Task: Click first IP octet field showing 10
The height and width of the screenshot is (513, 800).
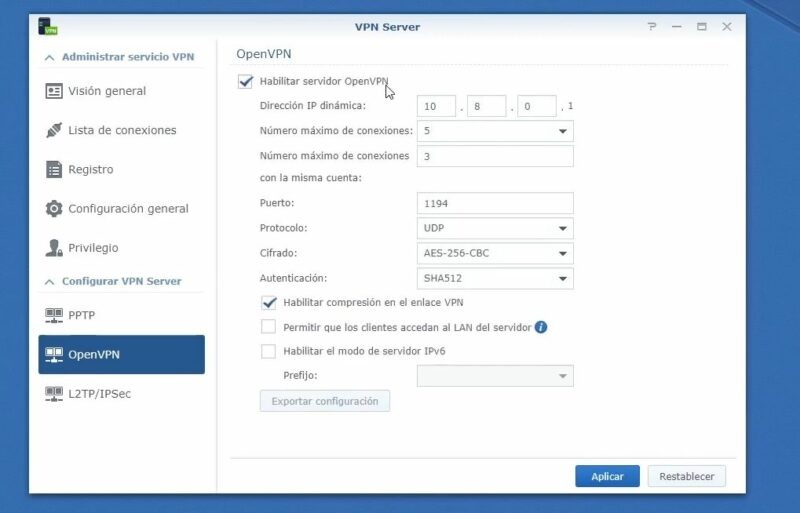Action: pyautogui.click(x=436, y=106)
